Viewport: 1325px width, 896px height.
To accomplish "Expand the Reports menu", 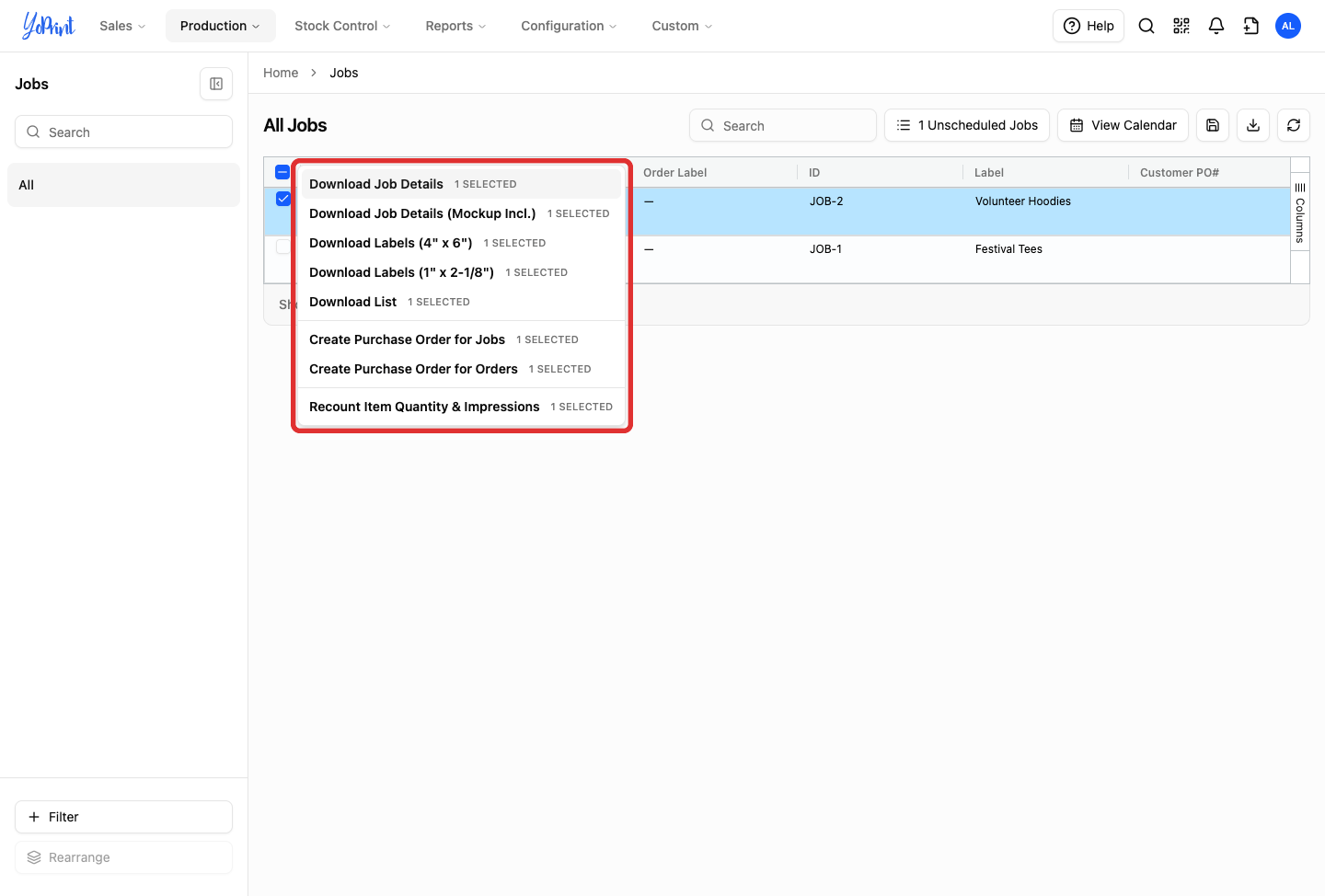I will click(455, 26).
